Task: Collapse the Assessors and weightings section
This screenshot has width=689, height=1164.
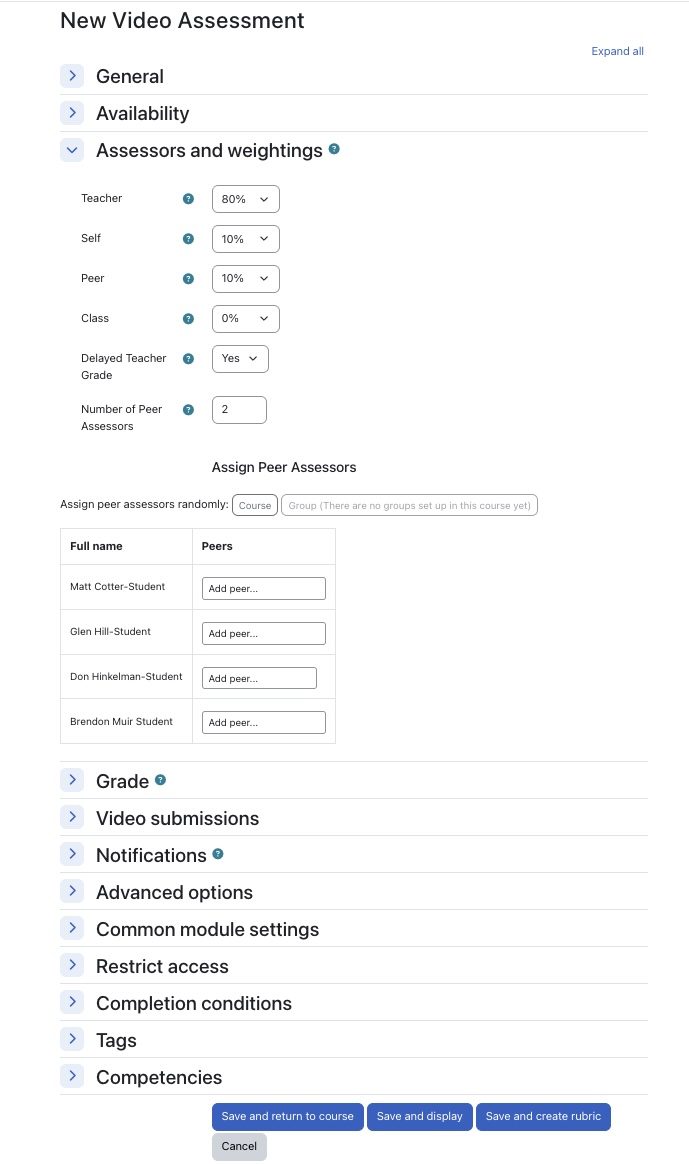Action: (72, 150)
